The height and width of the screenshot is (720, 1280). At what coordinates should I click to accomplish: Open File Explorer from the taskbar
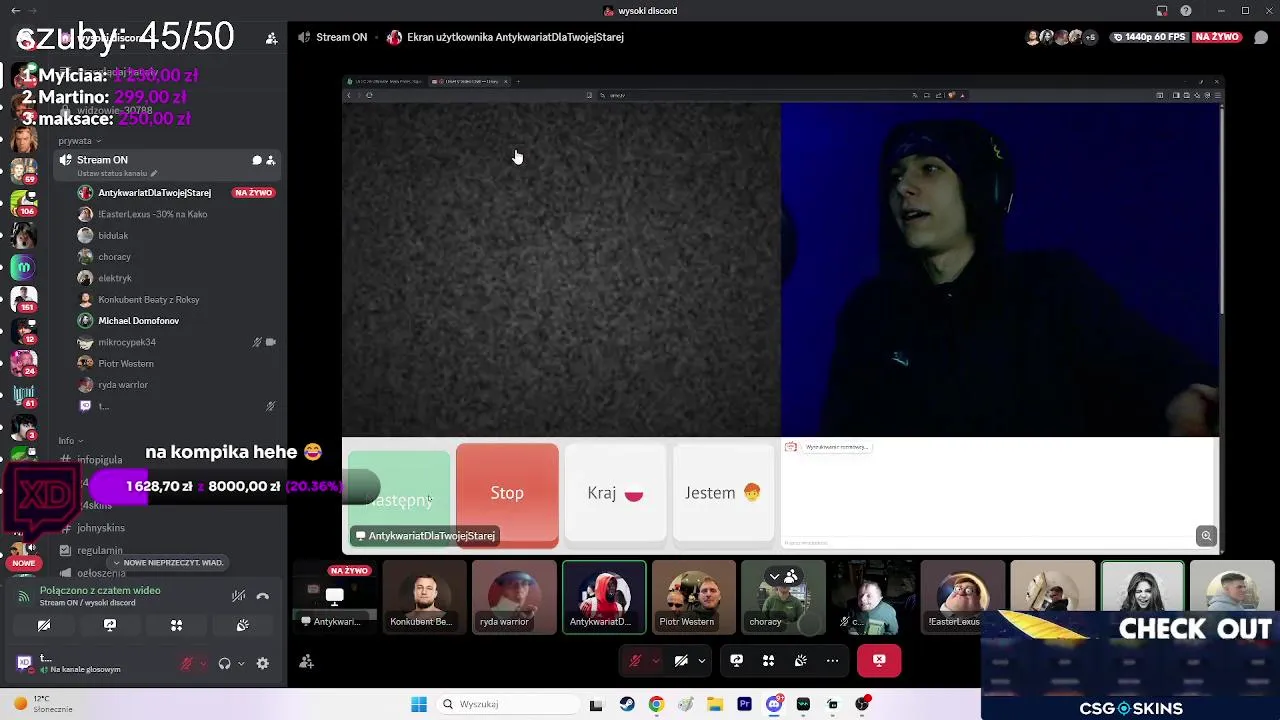[715, 704]
